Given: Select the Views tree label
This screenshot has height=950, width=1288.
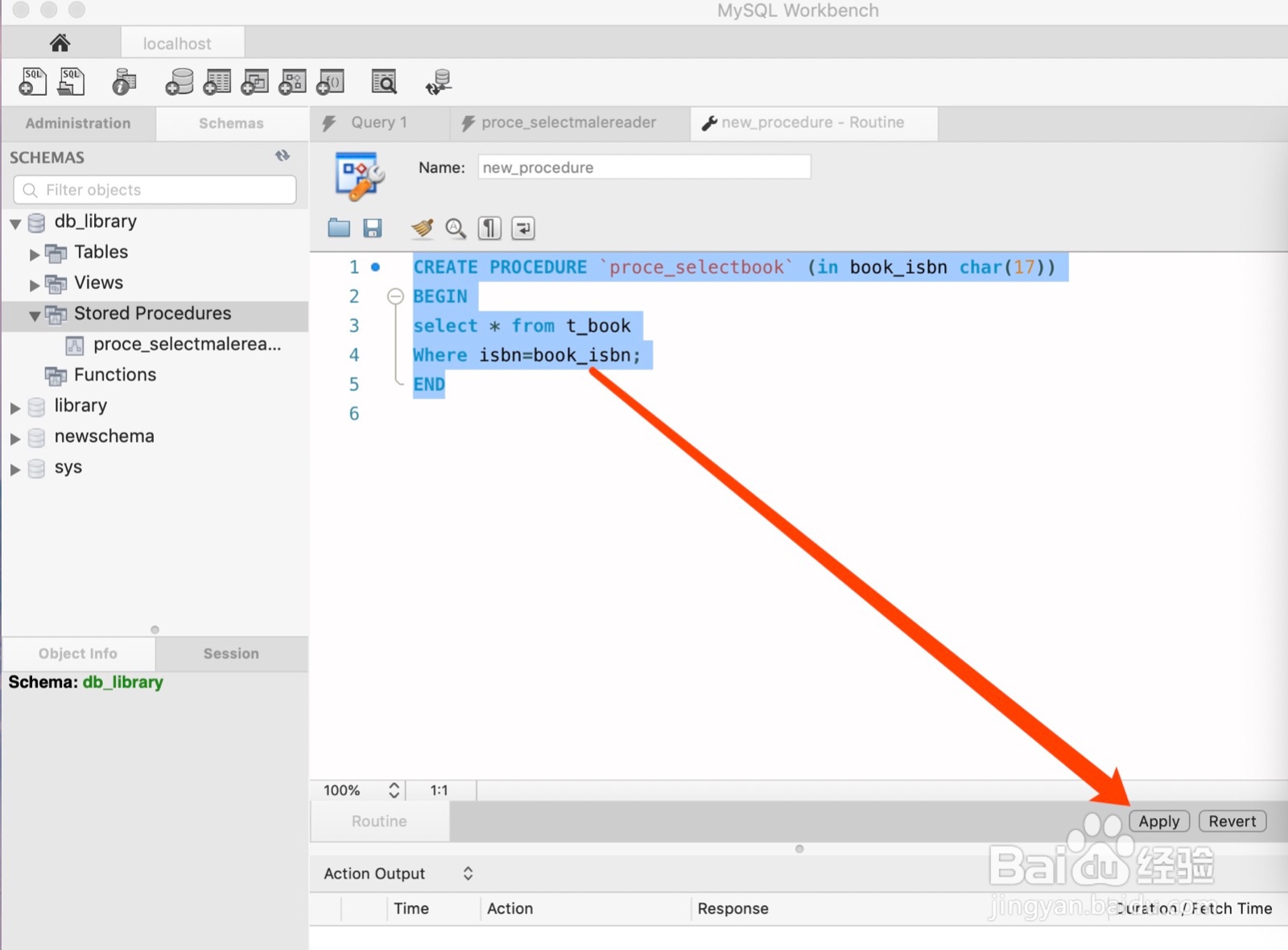Looking at the screenshot, I should 98,283.
